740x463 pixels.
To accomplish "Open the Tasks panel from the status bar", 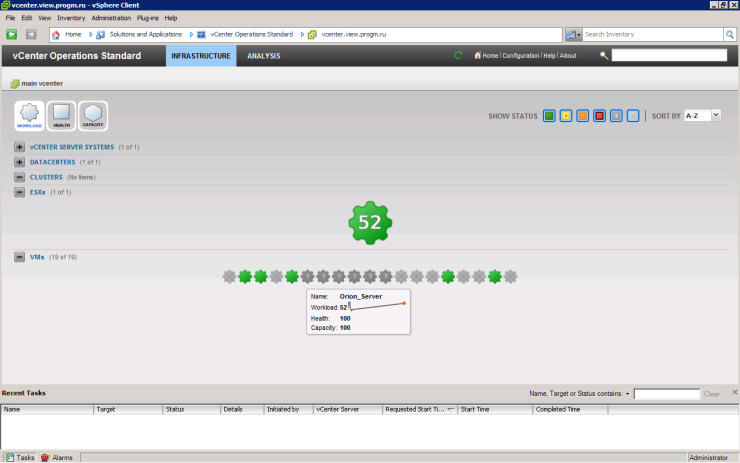I will (20, 457).
